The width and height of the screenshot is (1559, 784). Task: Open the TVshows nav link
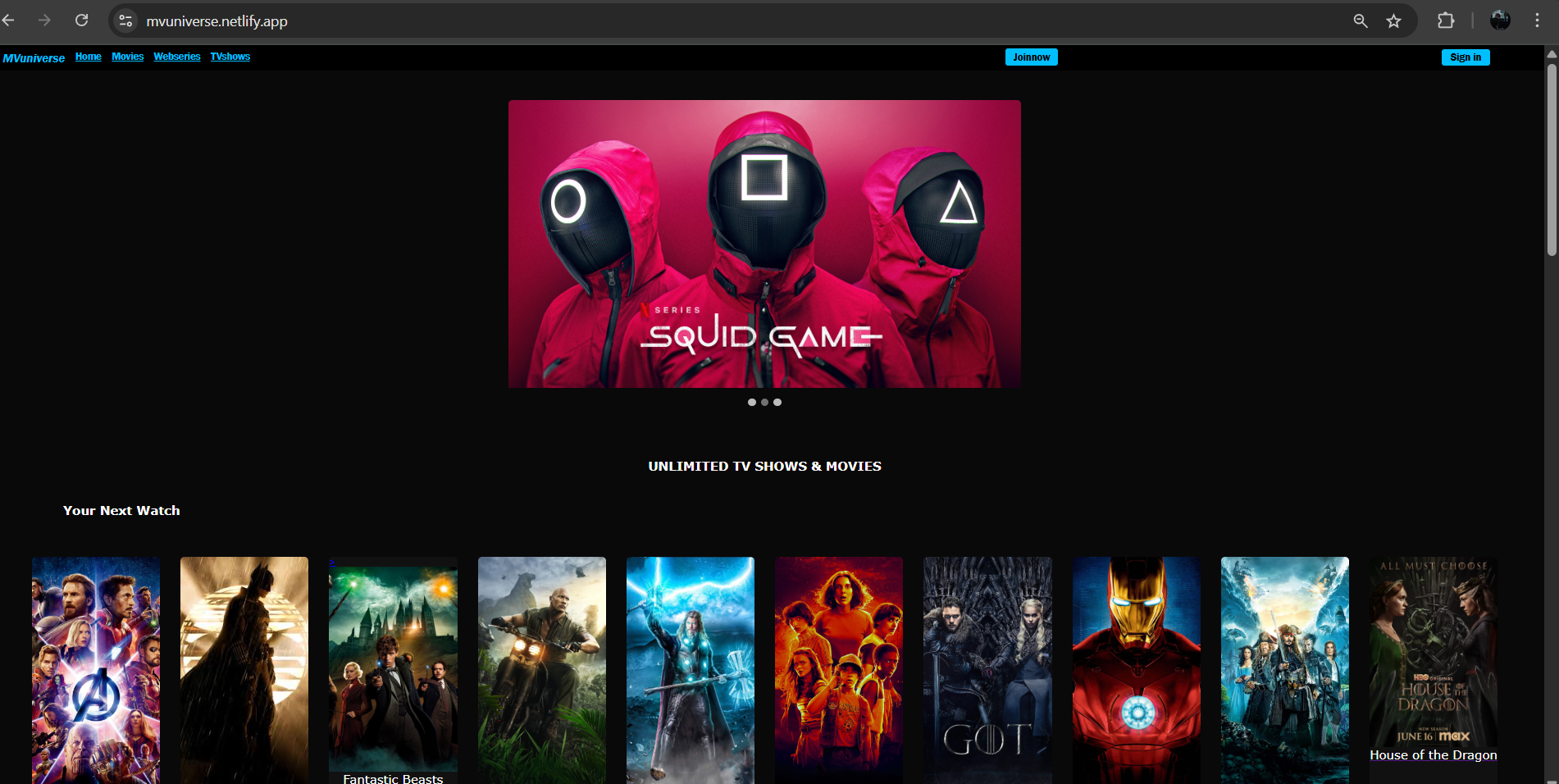(x=230, y=57)
